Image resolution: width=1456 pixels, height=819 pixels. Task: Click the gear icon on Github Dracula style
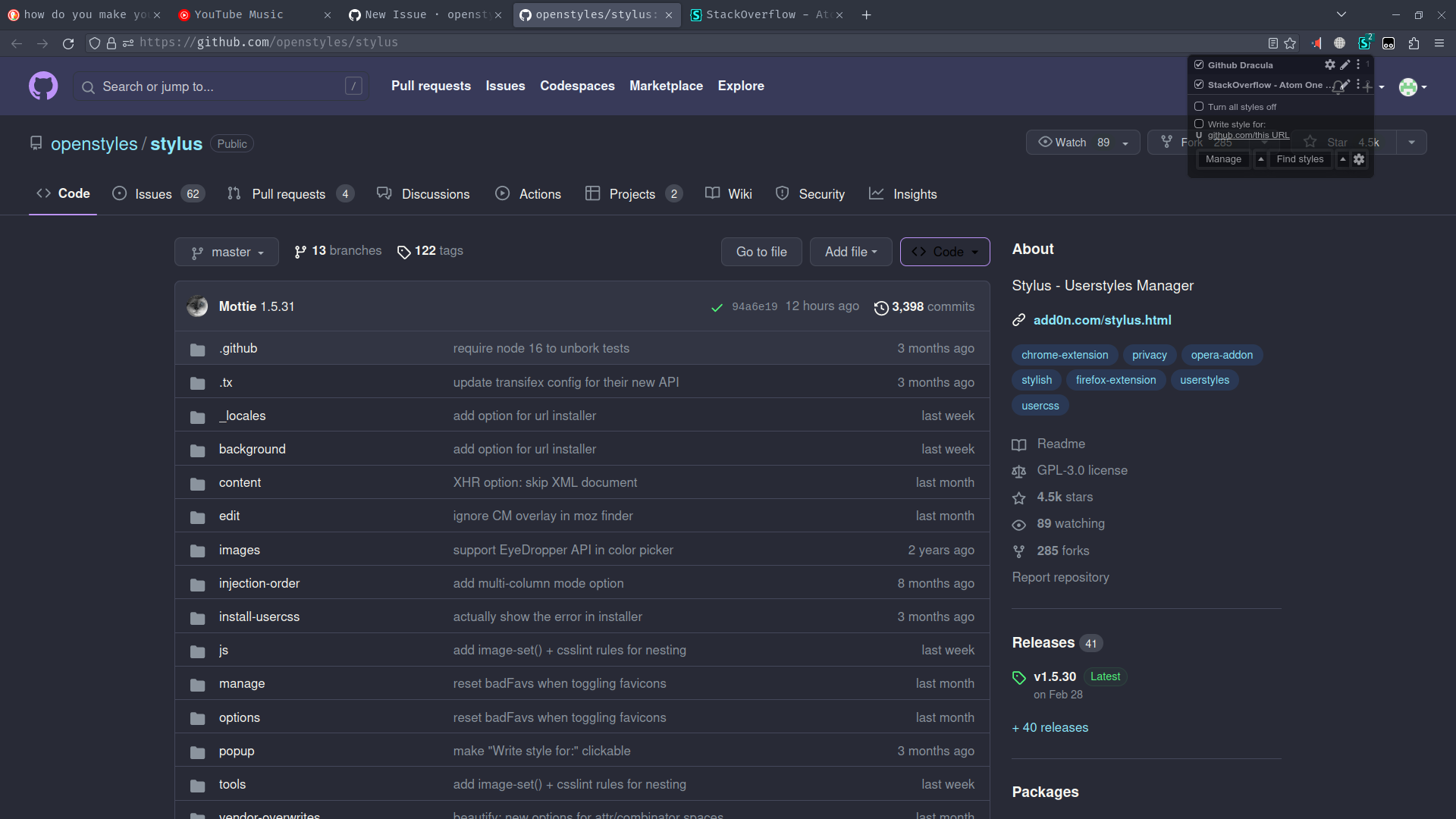click(x=1329, y=65)
